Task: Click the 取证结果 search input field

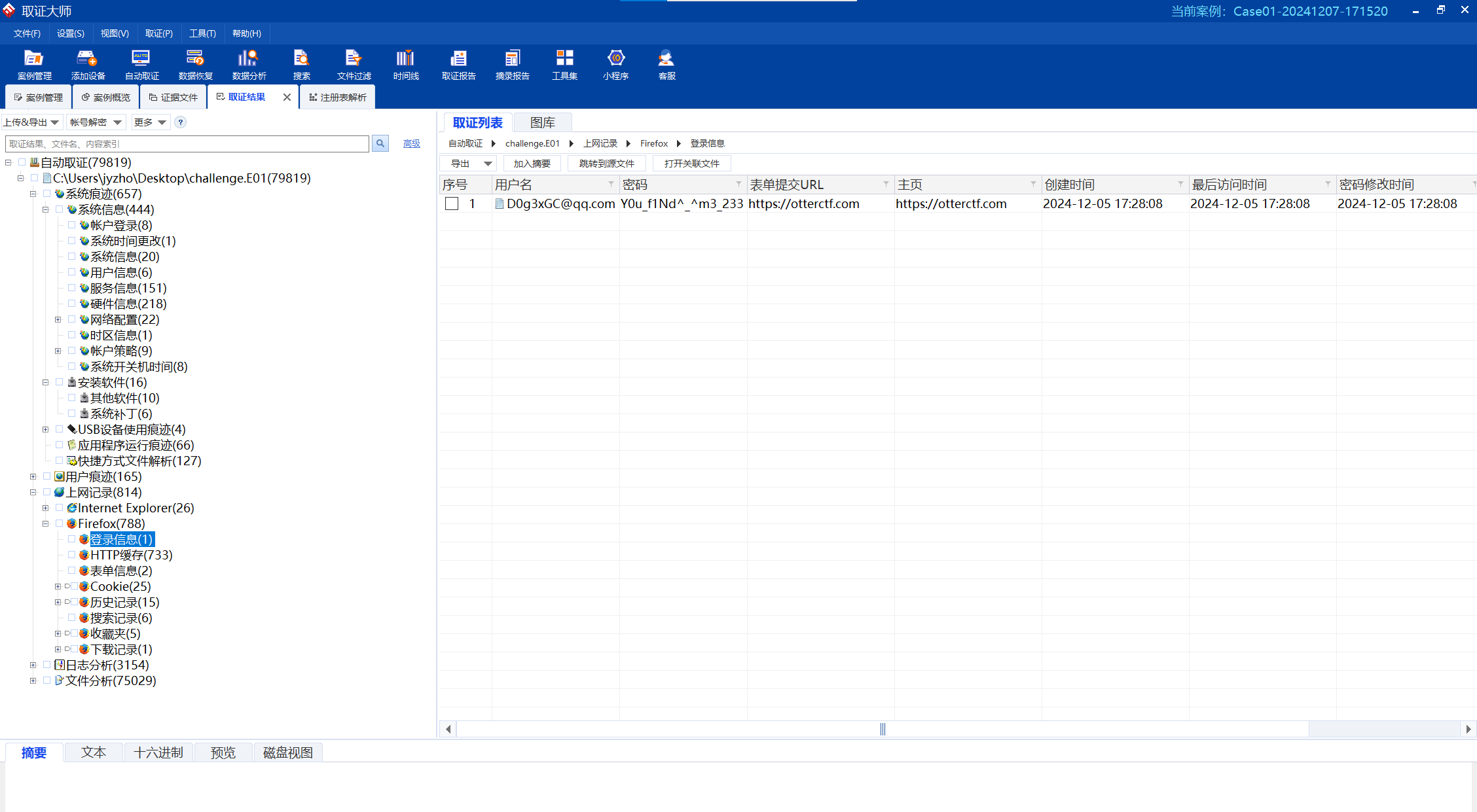Action: point(187,144)
